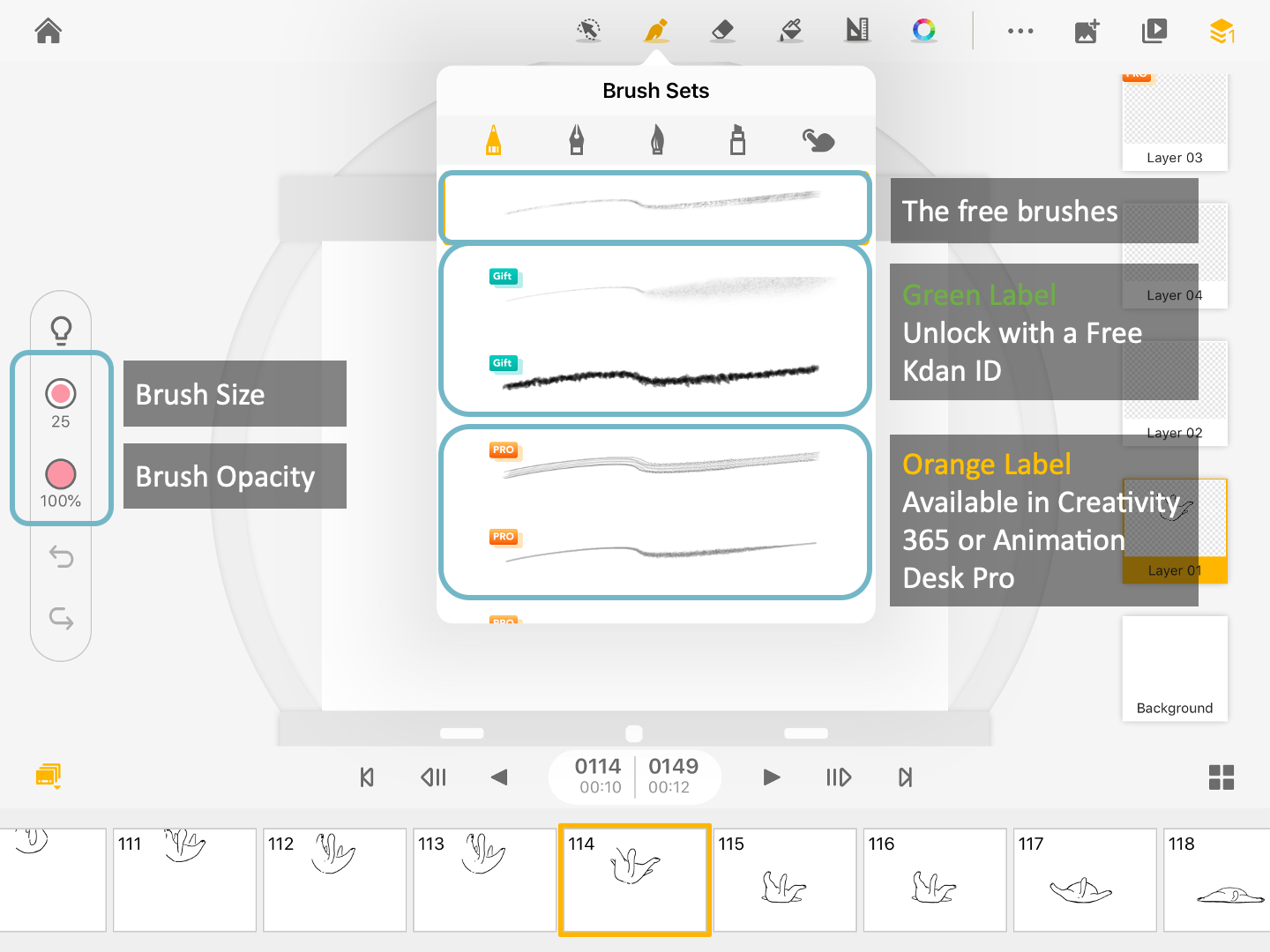Open the frame counter 0114 / 0149
Viewport: 1270px width, 952px height.
pyautogui.click(x=635, y=776)
